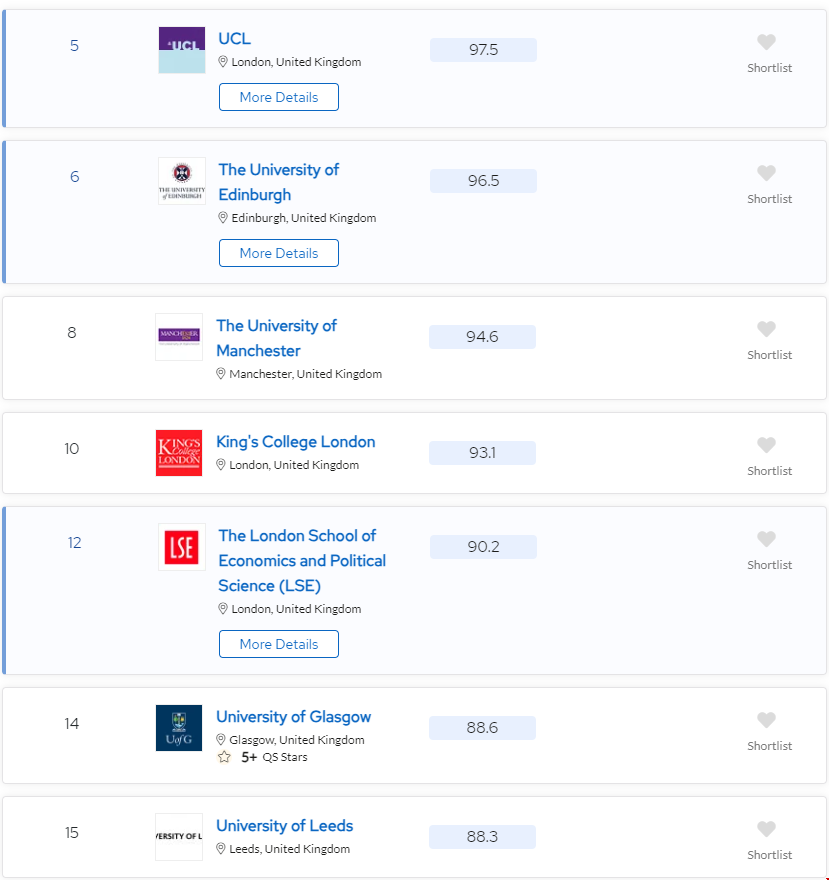Click the QS Stars star icon for Glasgow
The image size is (829, 880).
tap(224, 758)
